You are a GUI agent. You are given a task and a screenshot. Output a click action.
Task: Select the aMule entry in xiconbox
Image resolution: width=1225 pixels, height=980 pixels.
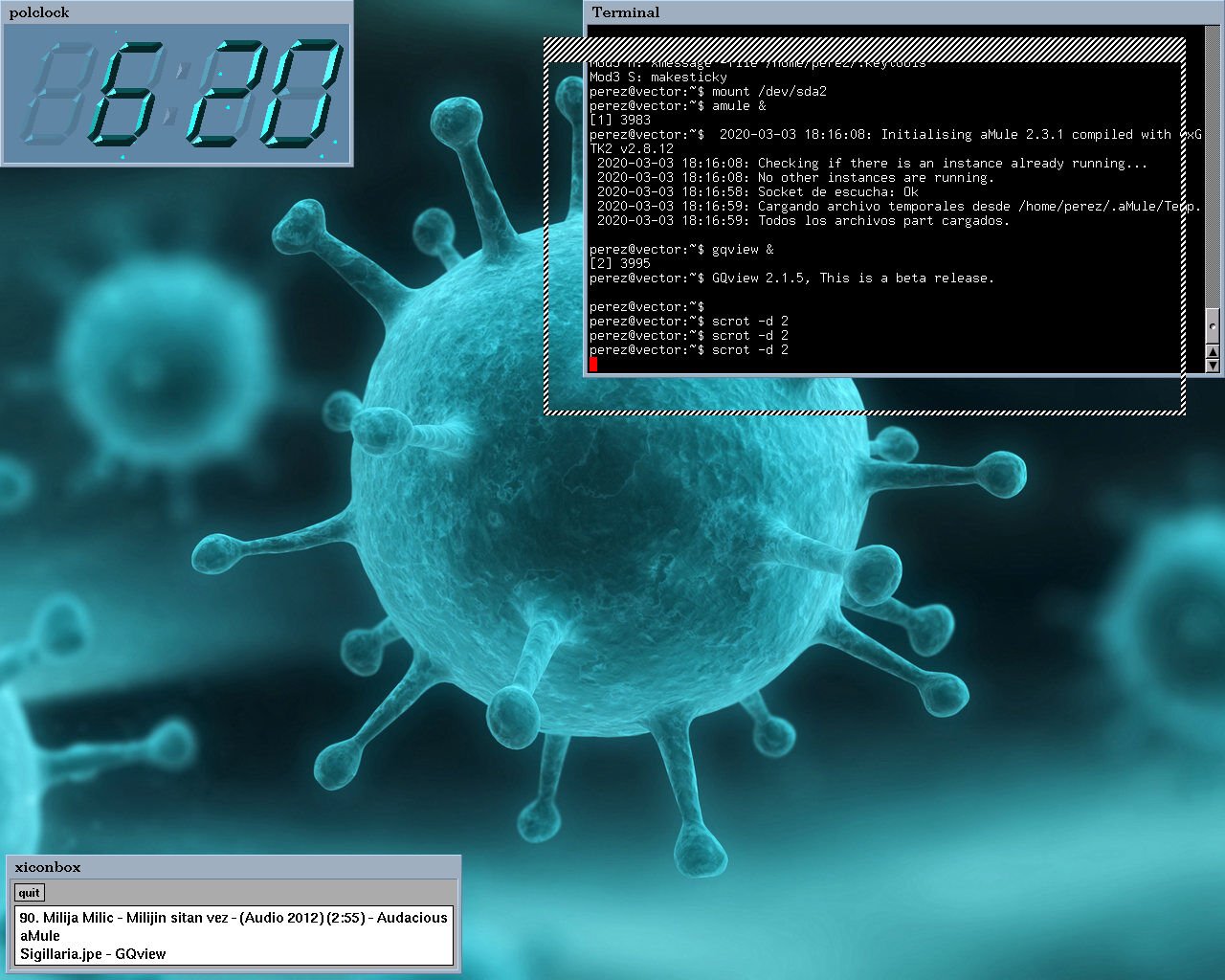40,935
